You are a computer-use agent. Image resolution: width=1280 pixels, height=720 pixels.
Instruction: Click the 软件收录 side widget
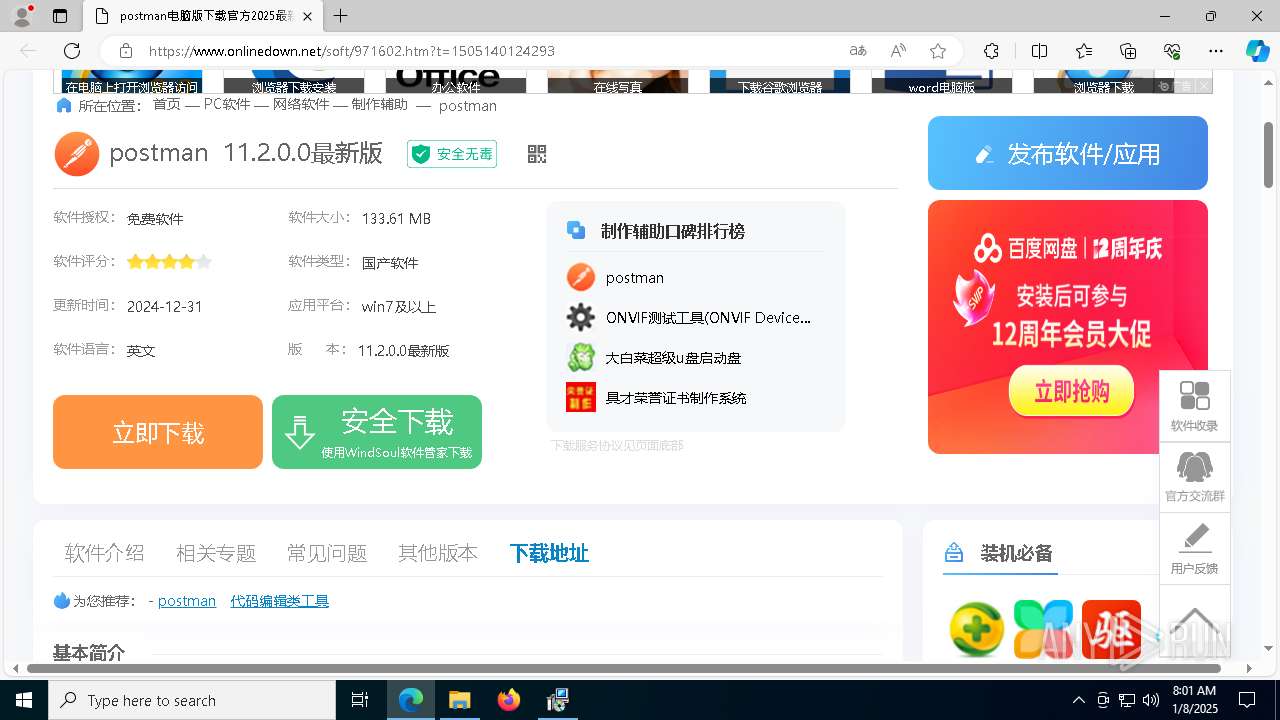[x=1195, y=406]
